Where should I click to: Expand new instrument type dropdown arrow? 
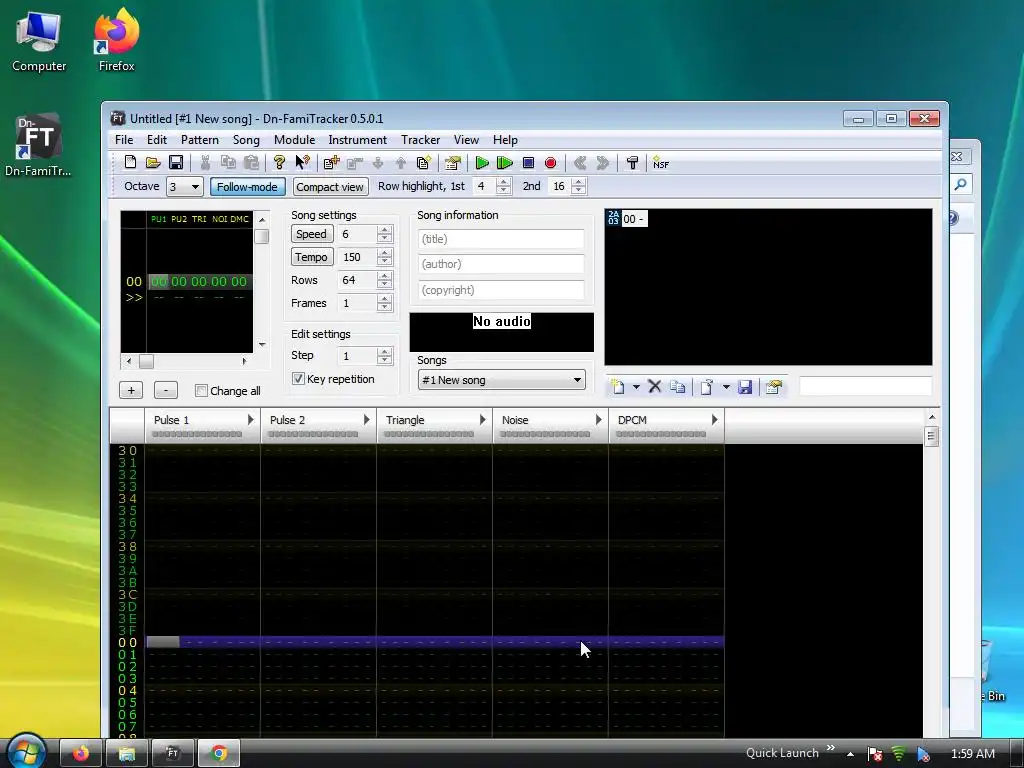click(636, 387)
